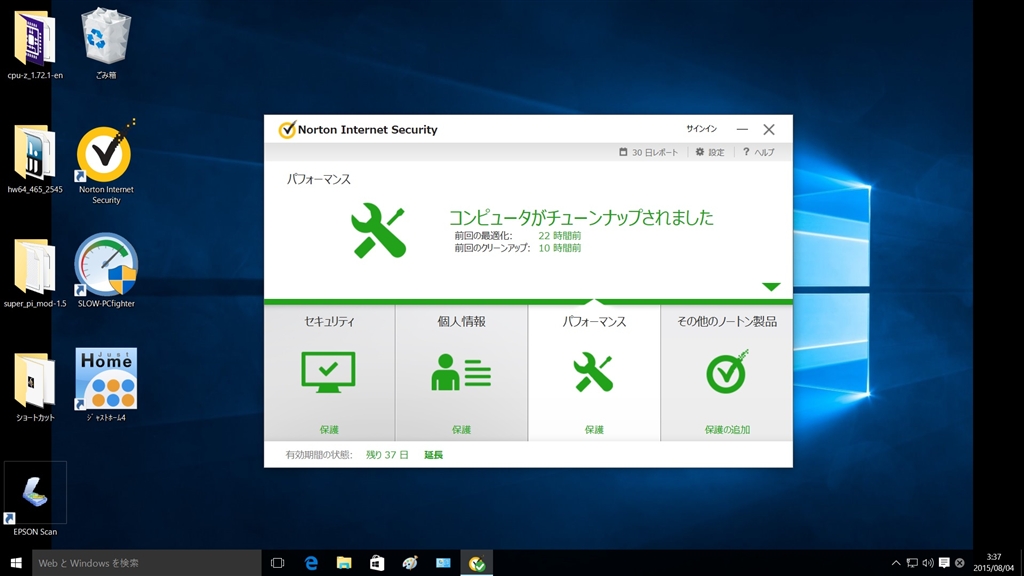1024x576 pixels.
Task: Open the 30-day report (30日レポート)
Action: (x=648, y=152)
